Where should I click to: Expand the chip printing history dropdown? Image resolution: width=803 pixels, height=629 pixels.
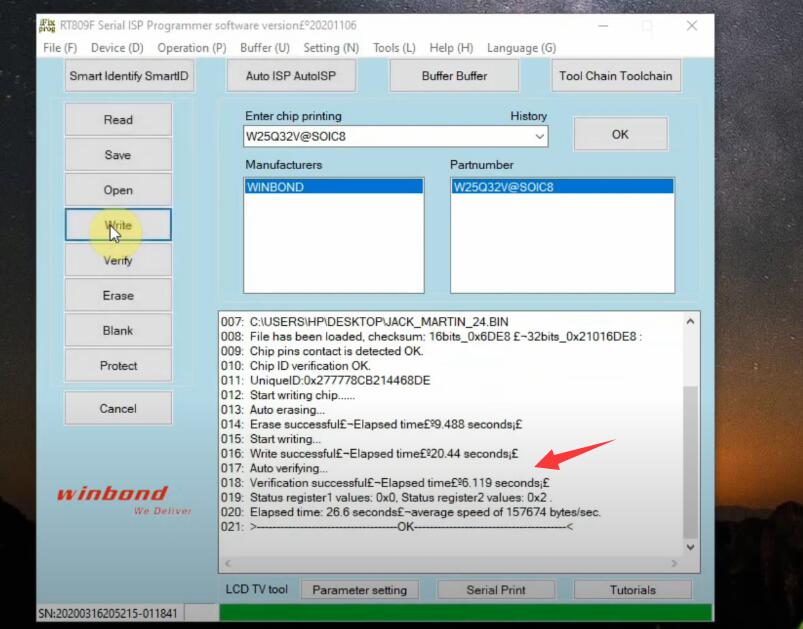coord(539,137)
